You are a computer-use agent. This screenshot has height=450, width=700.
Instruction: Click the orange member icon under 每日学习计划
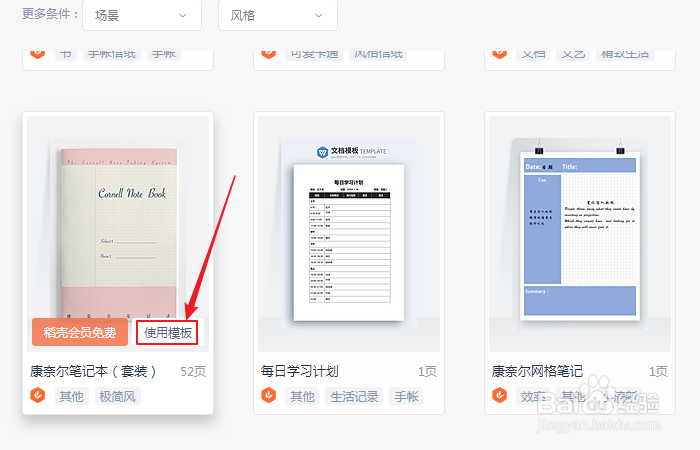(268, 395)
